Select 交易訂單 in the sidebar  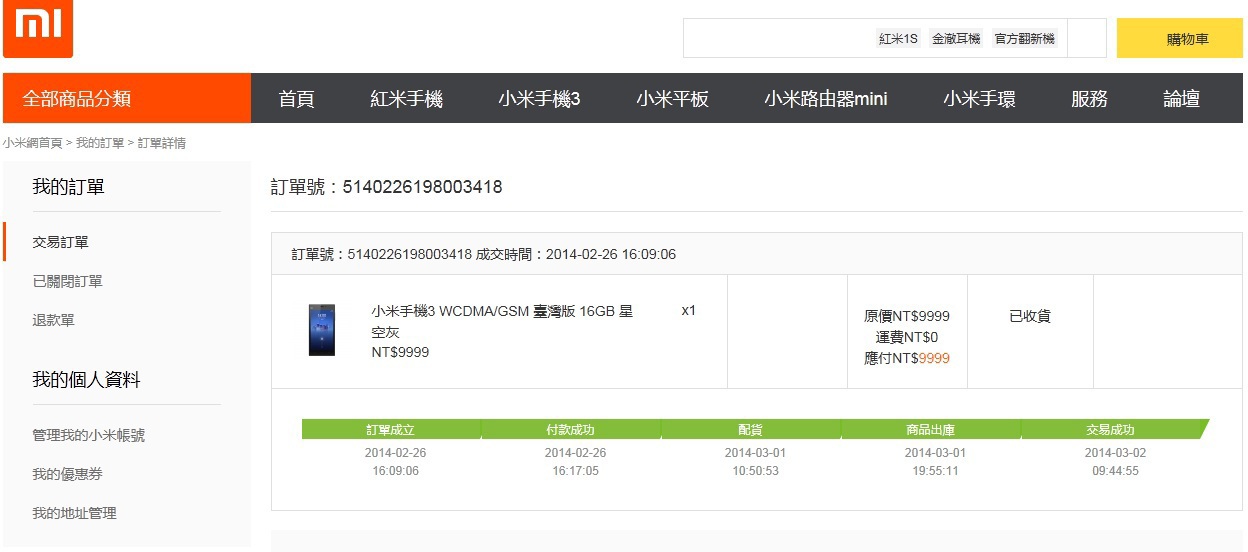click(60, 242)
